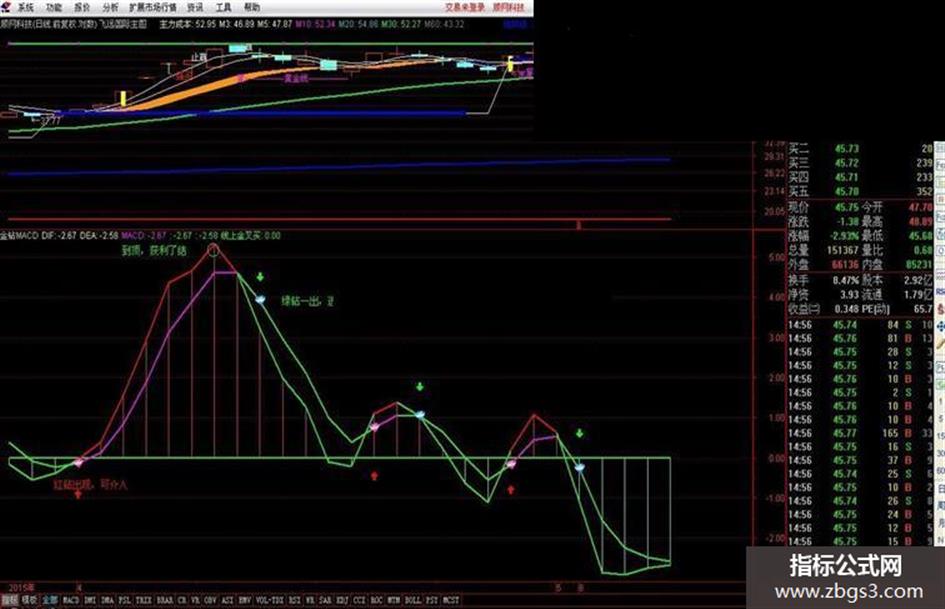Select the 模板 tab
945x609 pixels.
tap(29, 600)
